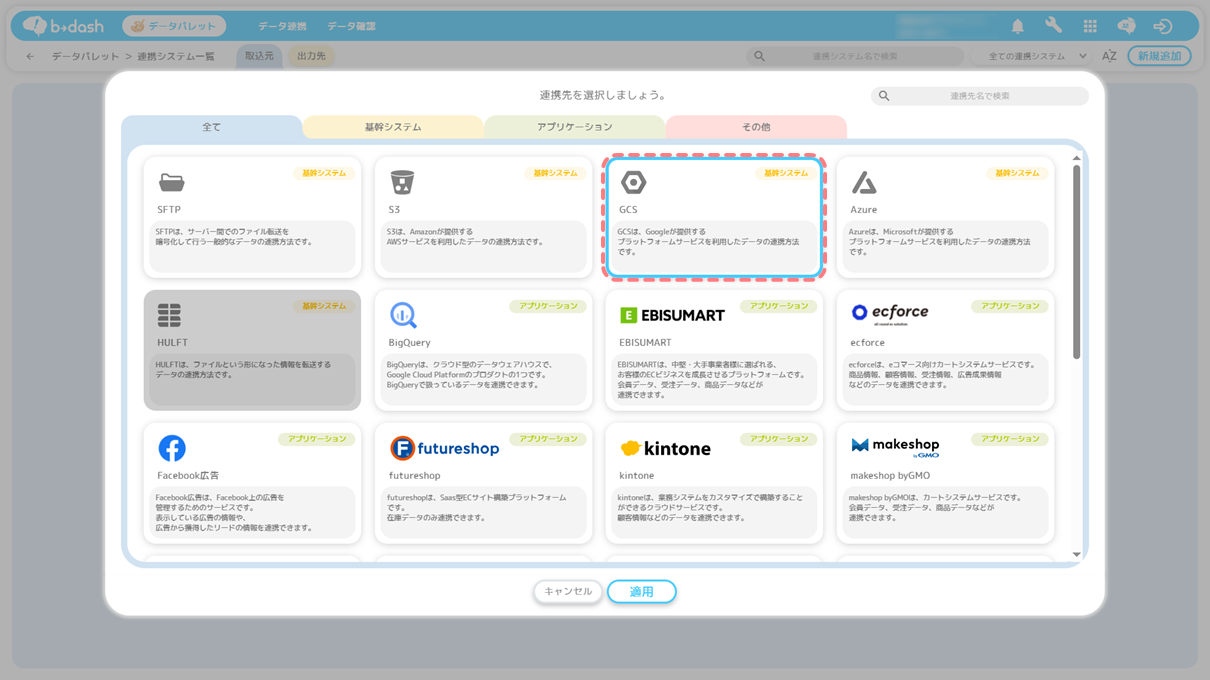This screenshot has height=680, width=1210.
Task: Click the EBISUMART card name text
Action: [645, 343]
